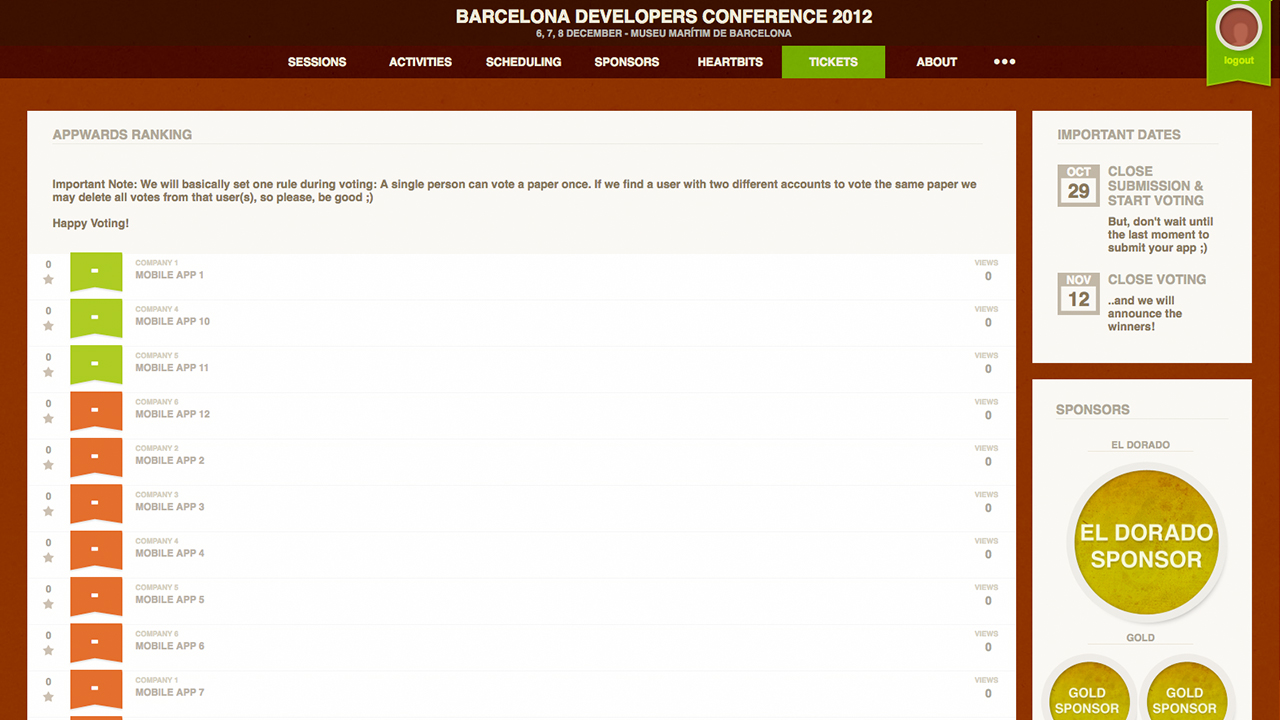
Task: Vote star for Mobile App 5
Action: (x=48, y=604)
